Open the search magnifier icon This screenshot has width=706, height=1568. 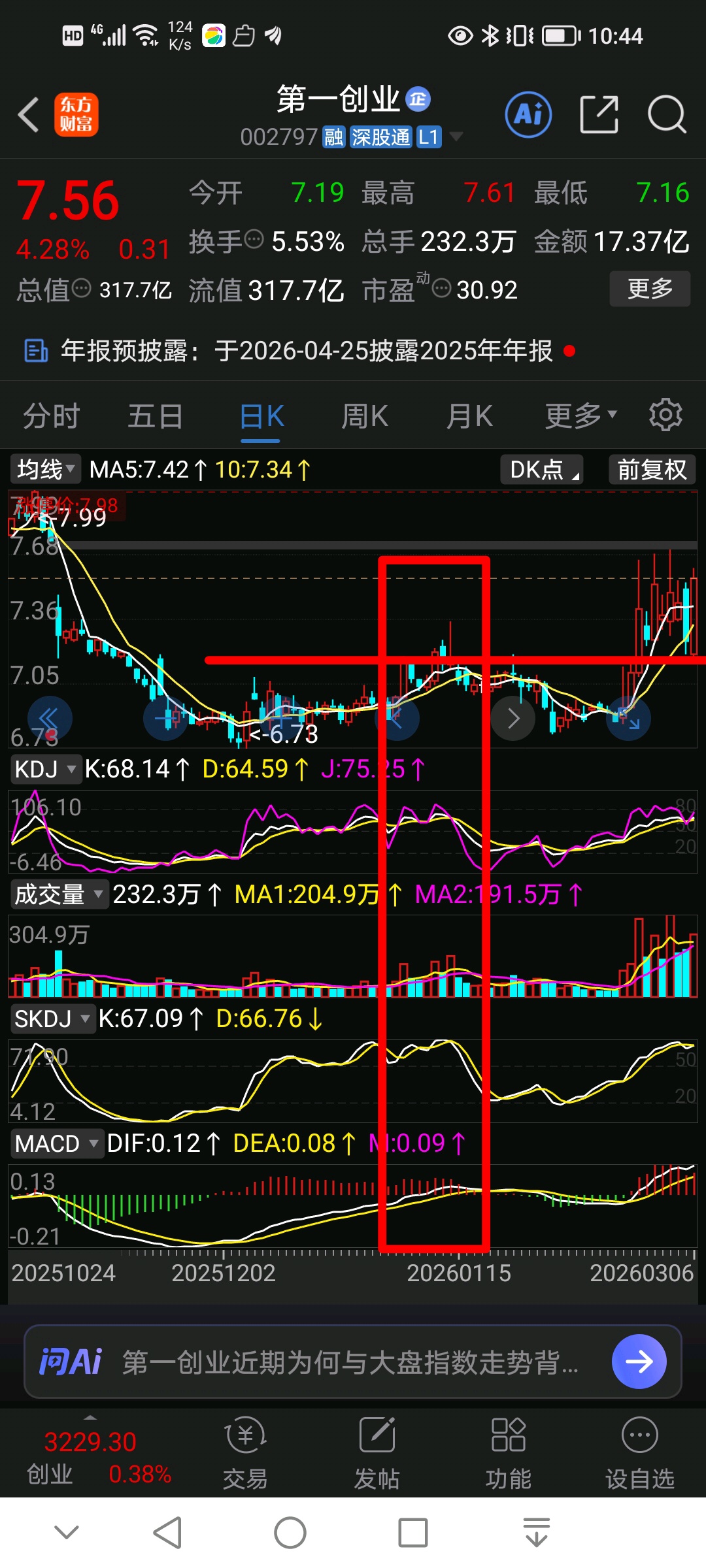667,115
